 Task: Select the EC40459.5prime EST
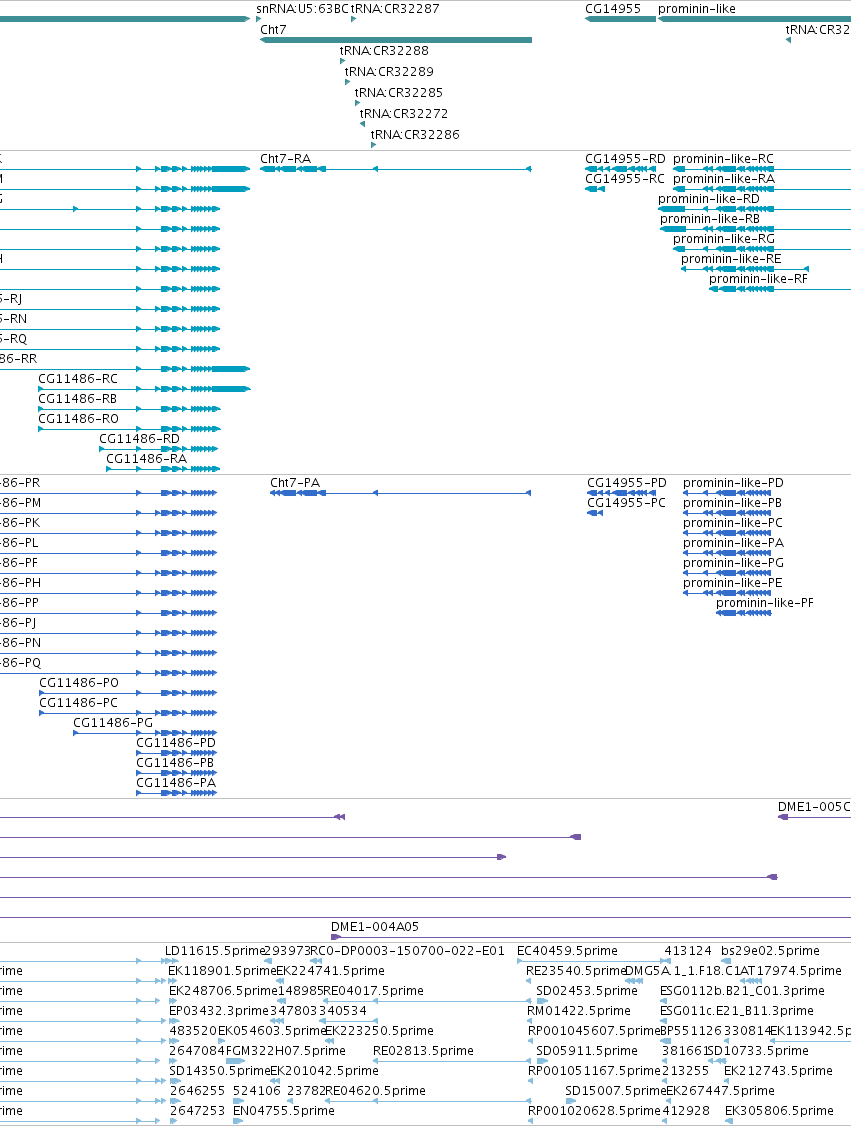coord(593,962)
